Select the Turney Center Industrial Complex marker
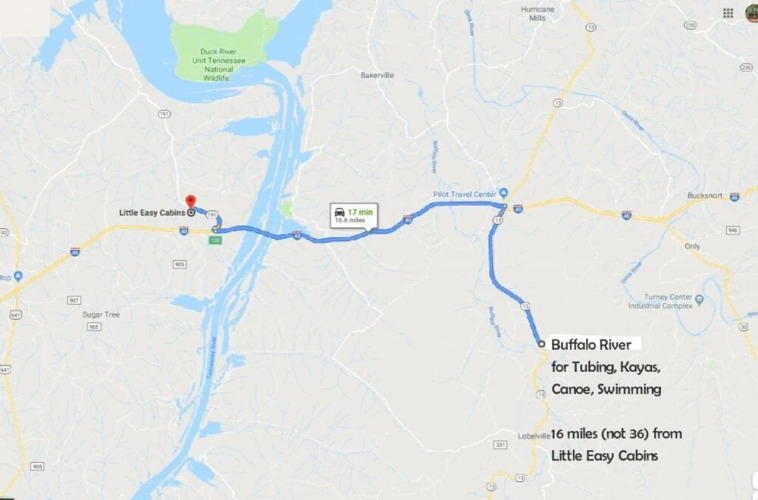 tap(699, 300)
